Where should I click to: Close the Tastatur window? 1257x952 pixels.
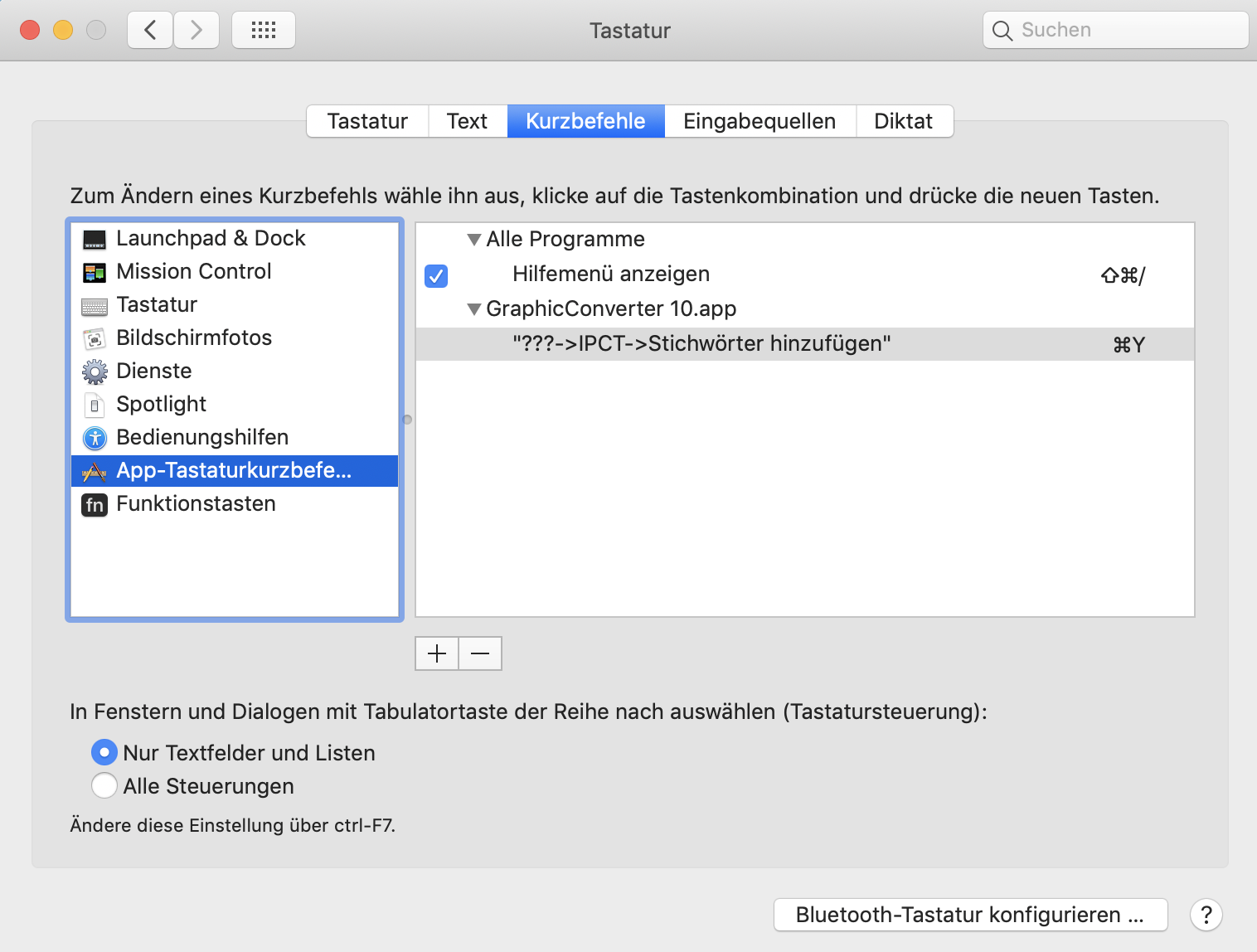coord(30,31)
